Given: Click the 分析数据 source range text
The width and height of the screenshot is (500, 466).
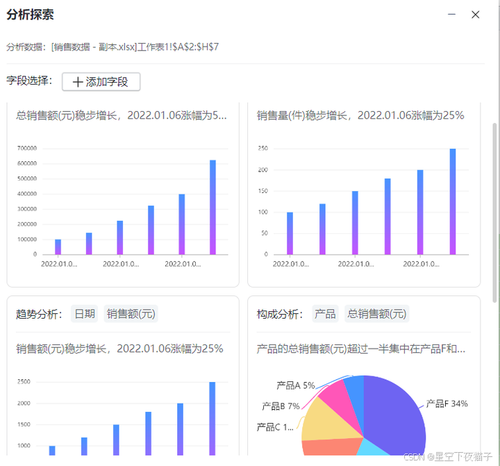Looking at the screenshot, I should coord(113,47).
